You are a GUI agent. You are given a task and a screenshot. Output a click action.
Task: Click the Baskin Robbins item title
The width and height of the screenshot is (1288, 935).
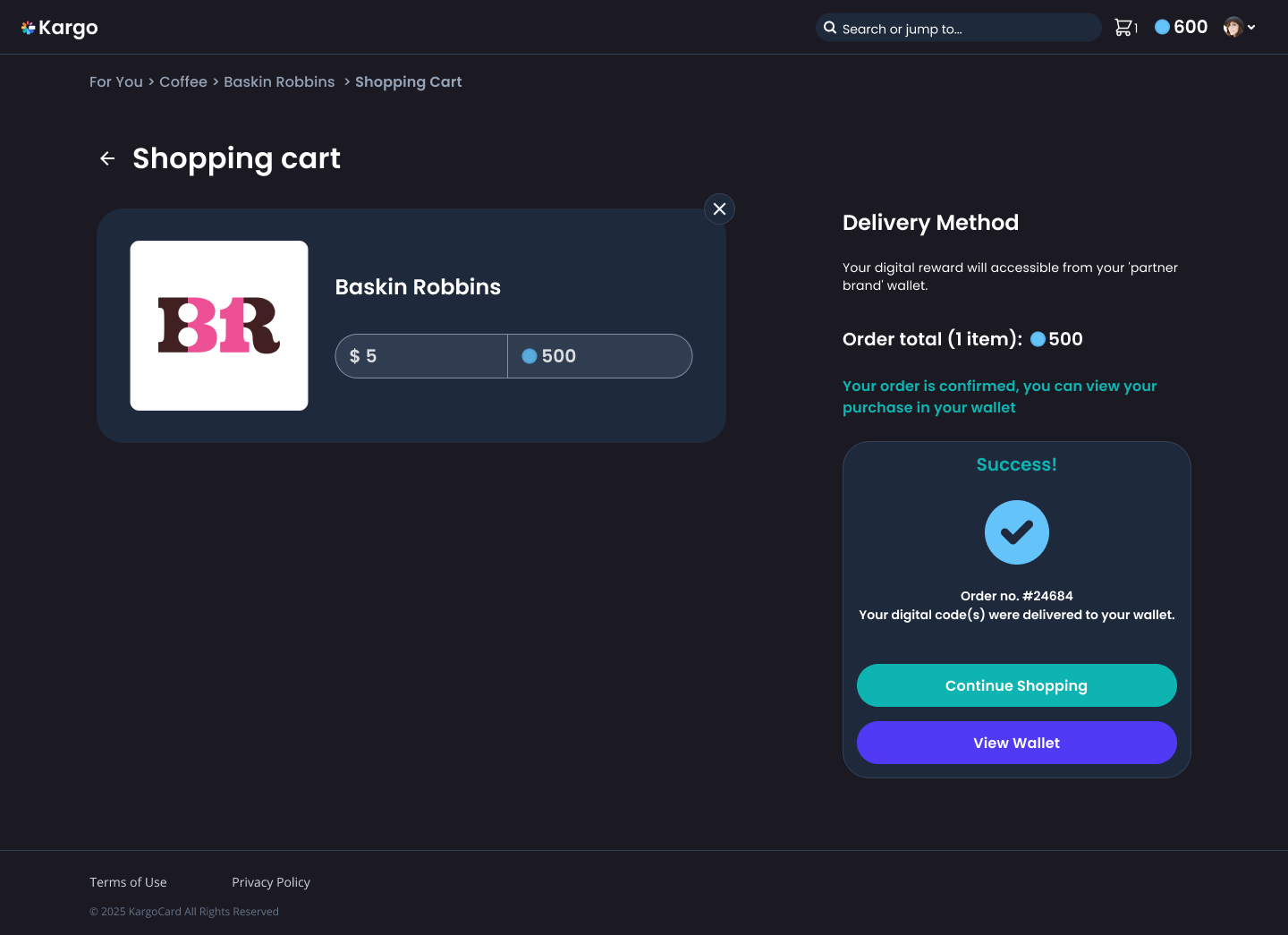tap(418, 287)
